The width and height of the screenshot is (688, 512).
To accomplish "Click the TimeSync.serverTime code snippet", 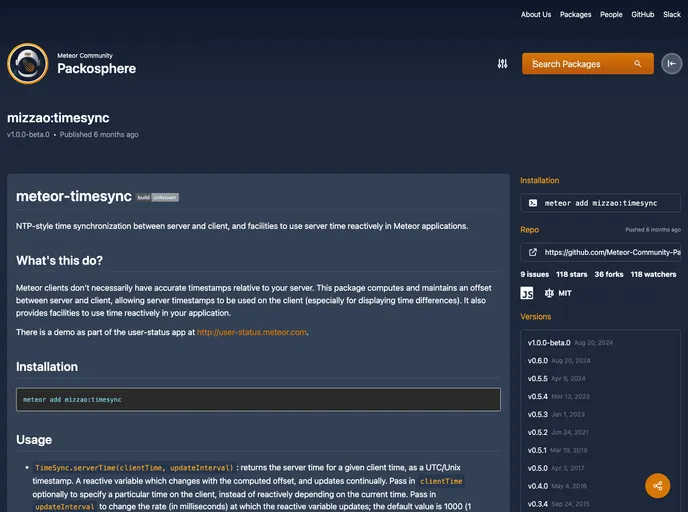I will pyautogui.click(x=134, y=468).
